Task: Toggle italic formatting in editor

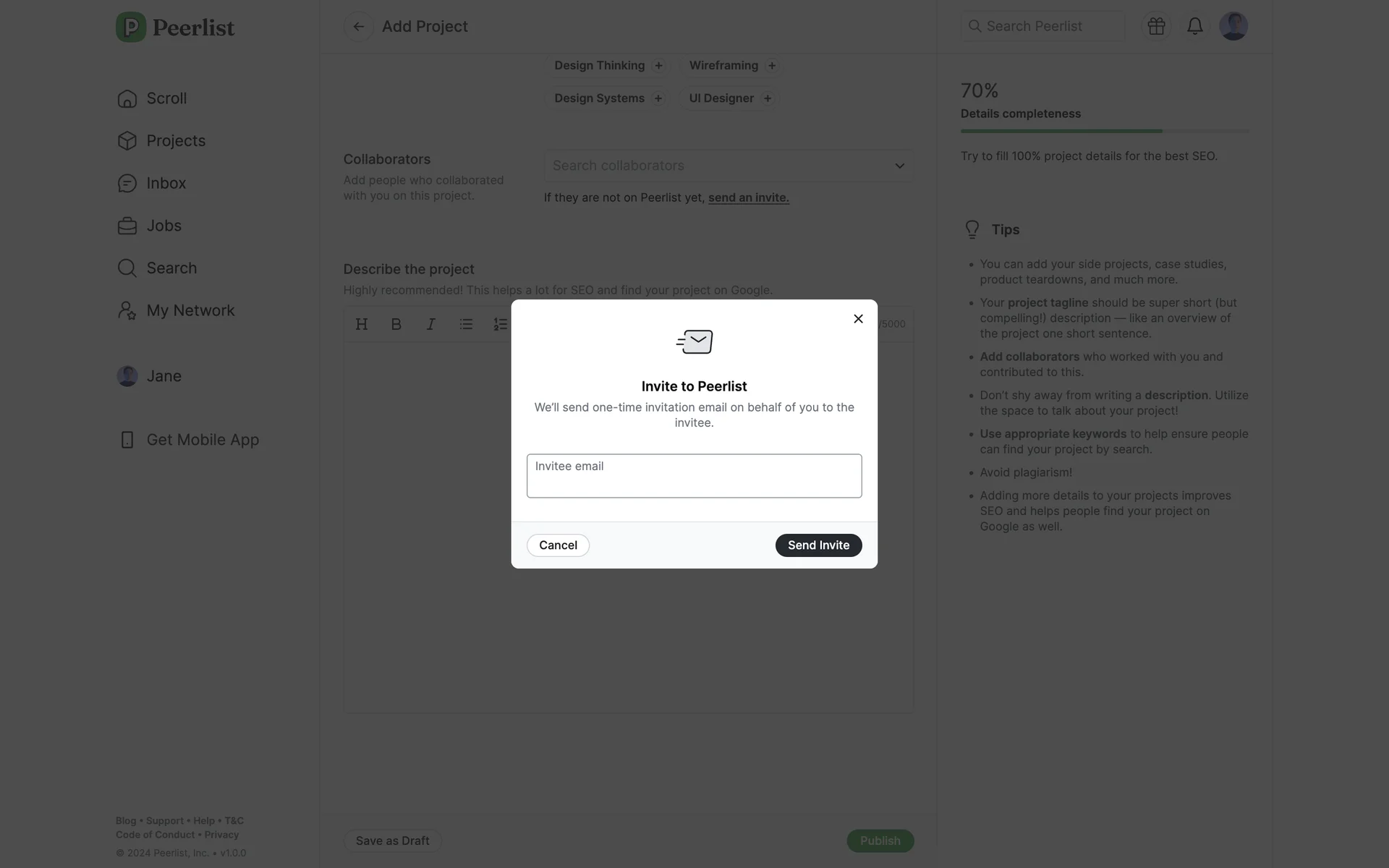Action: [x=430, y=324]
